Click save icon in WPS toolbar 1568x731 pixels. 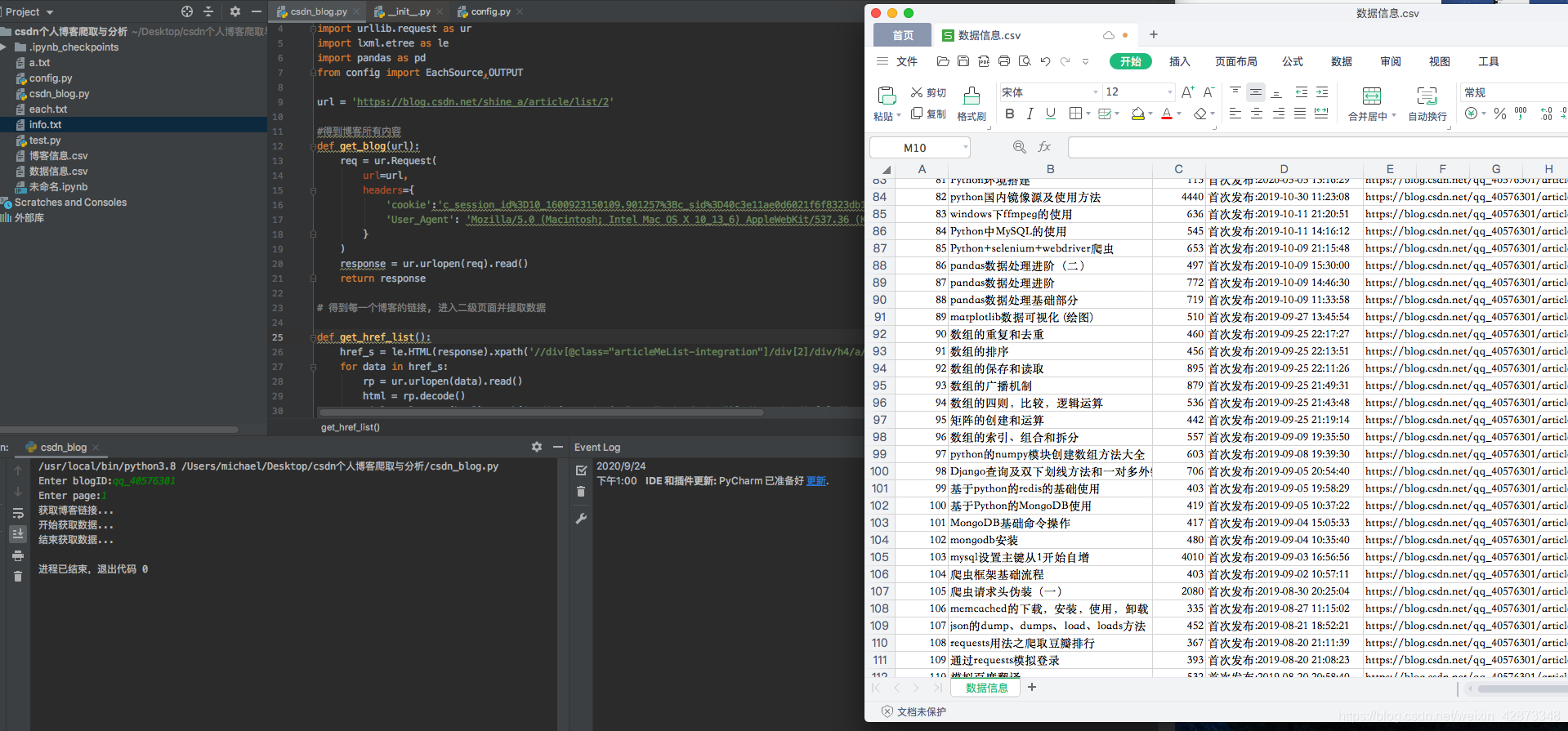coord(963,61)
